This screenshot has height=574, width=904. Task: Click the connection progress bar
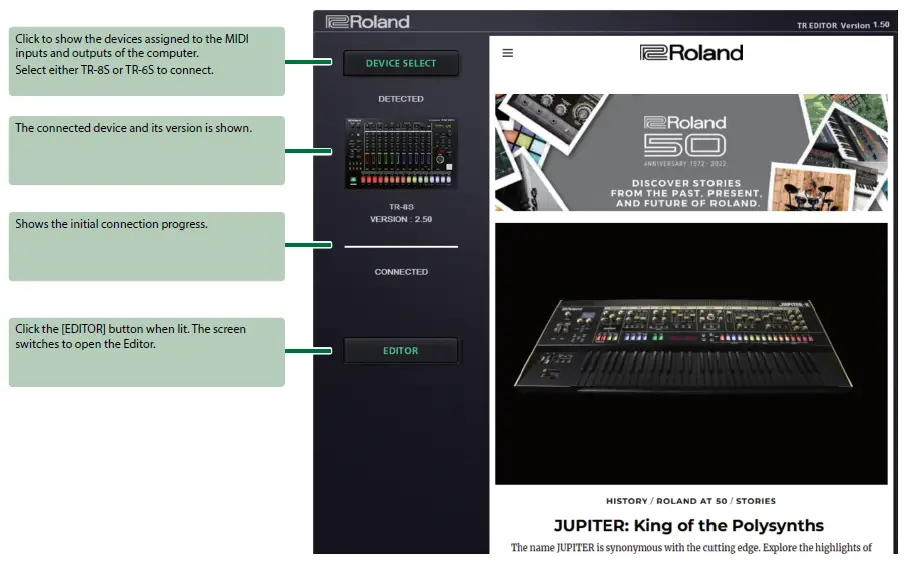coord(401,247)
